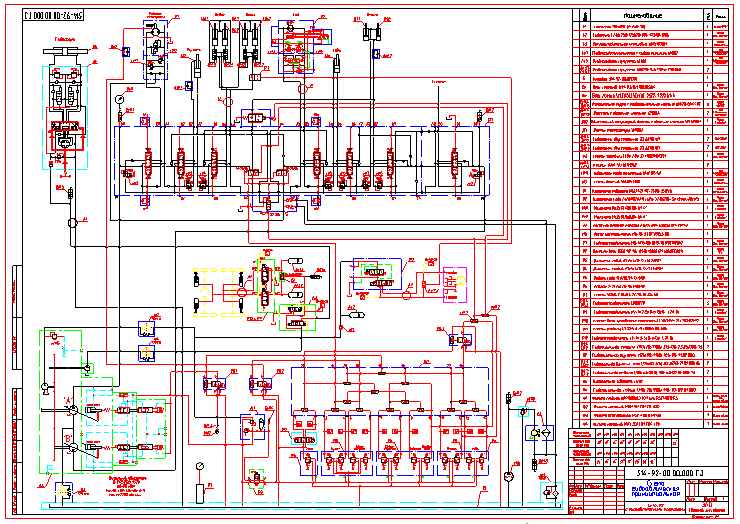Click the cyan-outlined rotator assembly at top-left
This screenshot has height=524, width=740.
[65, 117]
